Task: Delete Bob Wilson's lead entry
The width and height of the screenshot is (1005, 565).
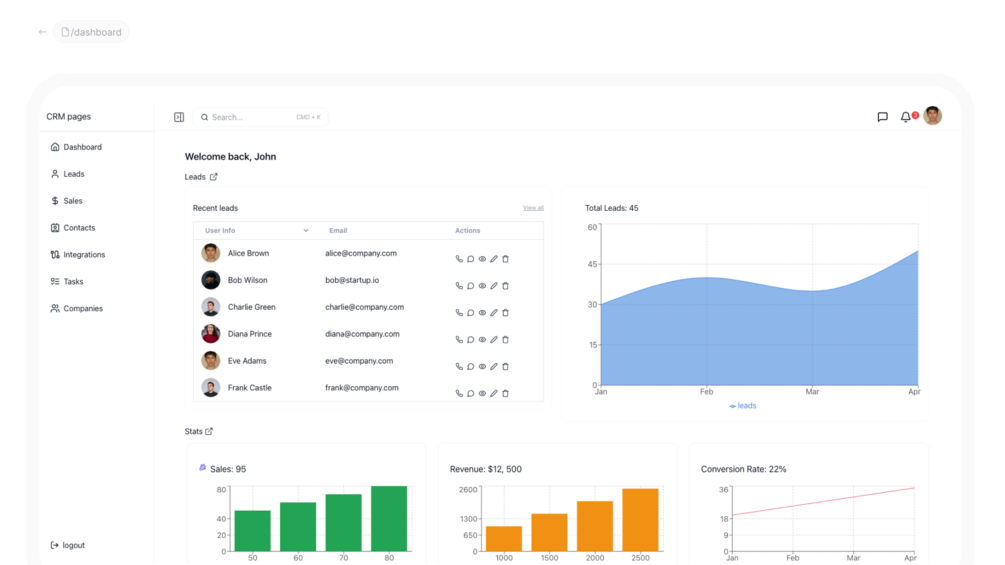Action: click(505, 286)
